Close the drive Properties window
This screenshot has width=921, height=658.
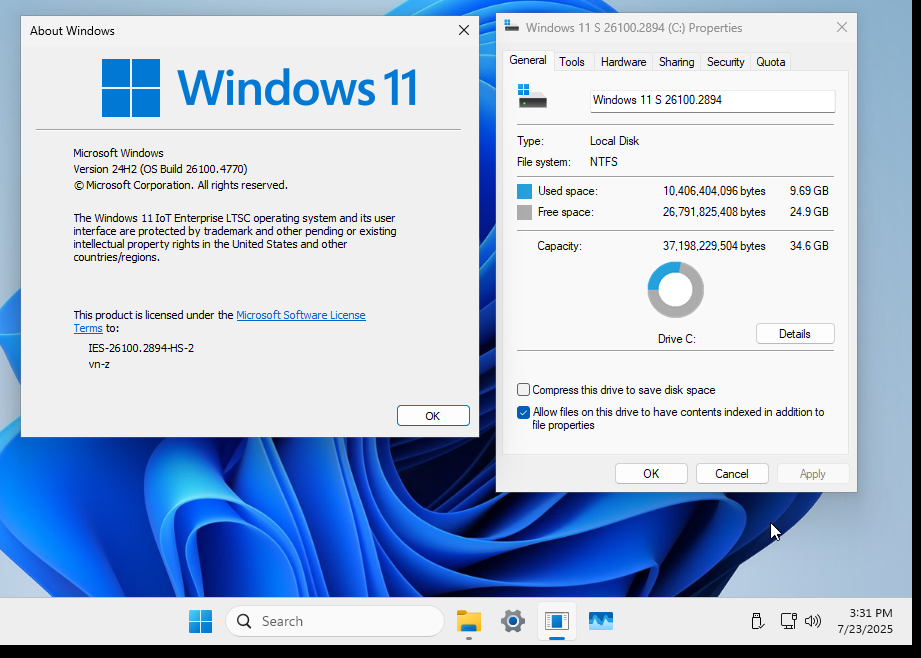[x=842, y=28]
